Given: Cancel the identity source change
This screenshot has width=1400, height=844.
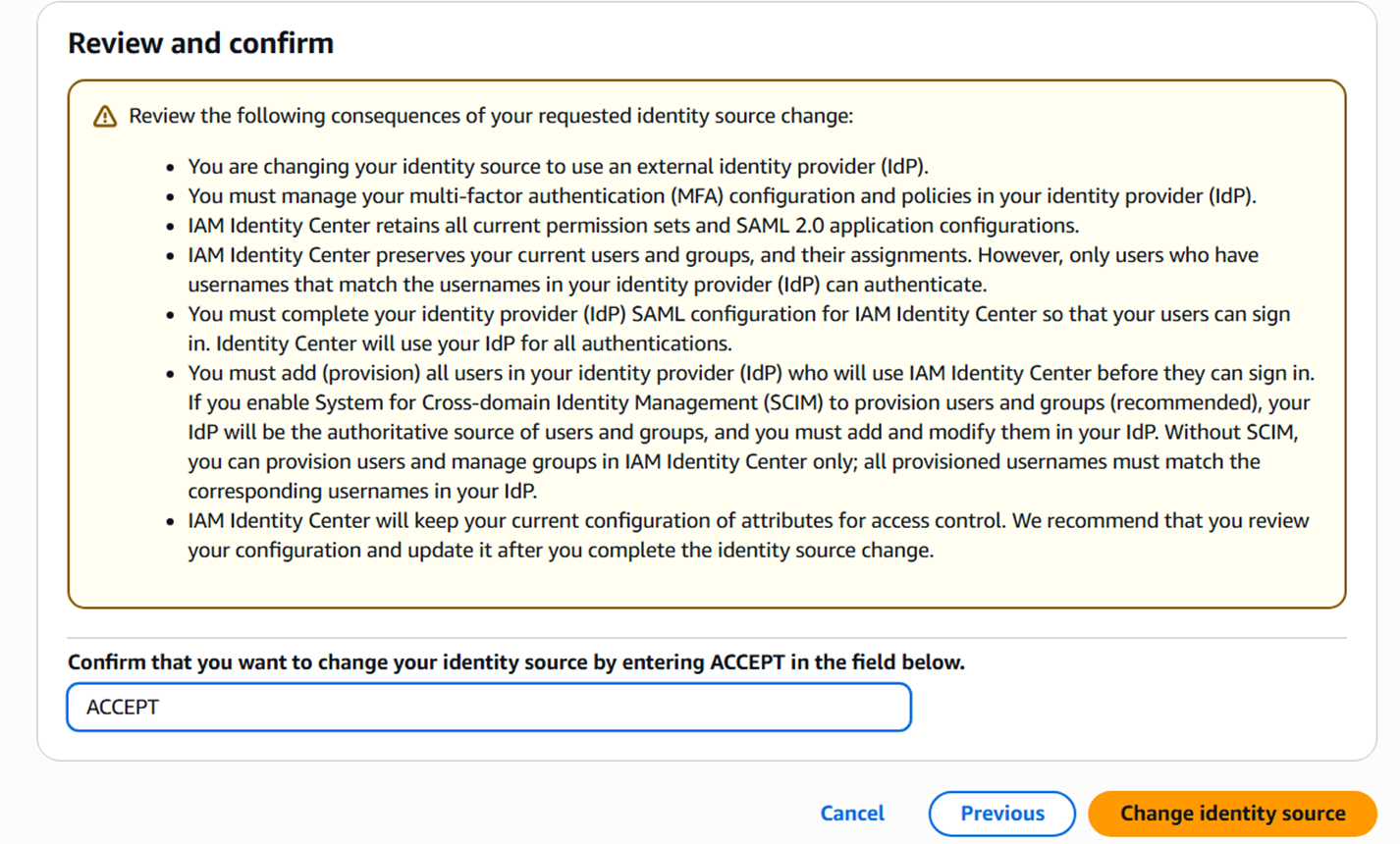Looking at the screenshot, I should (x=852, y=814).
